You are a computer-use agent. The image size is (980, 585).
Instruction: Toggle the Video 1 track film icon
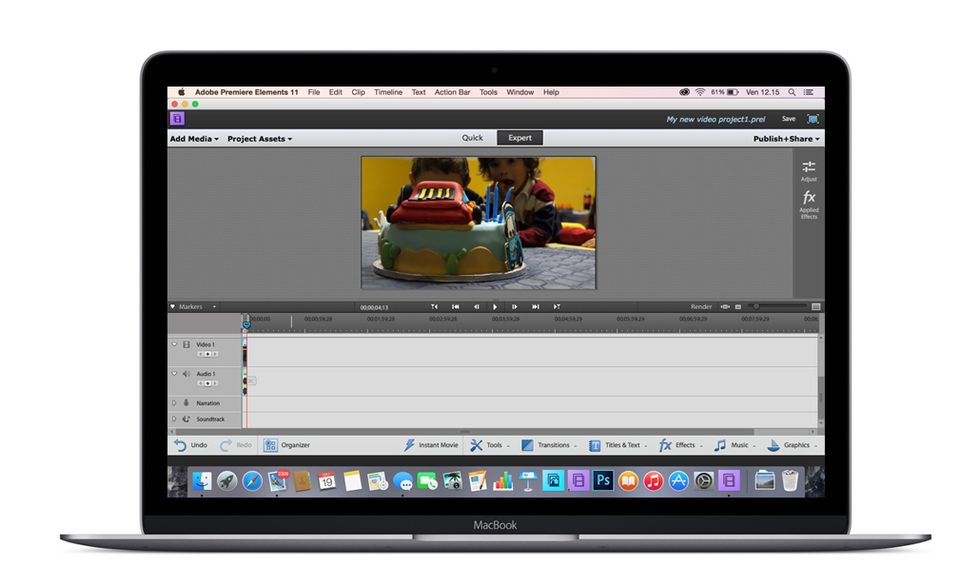coord(186,344)
